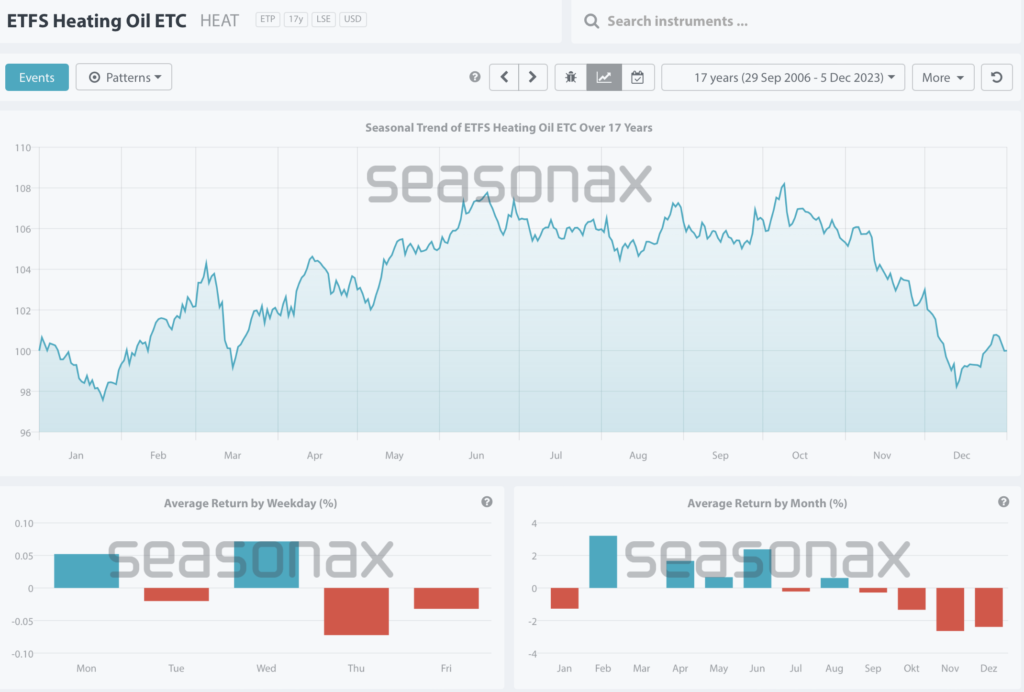Go to previous period with left arrow
Viewport: 1024px width, 692px height.
click(x=504, y=77)
